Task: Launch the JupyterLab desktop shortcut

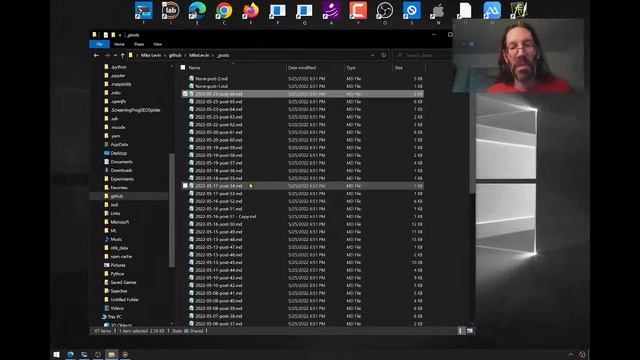Action: 170,11
